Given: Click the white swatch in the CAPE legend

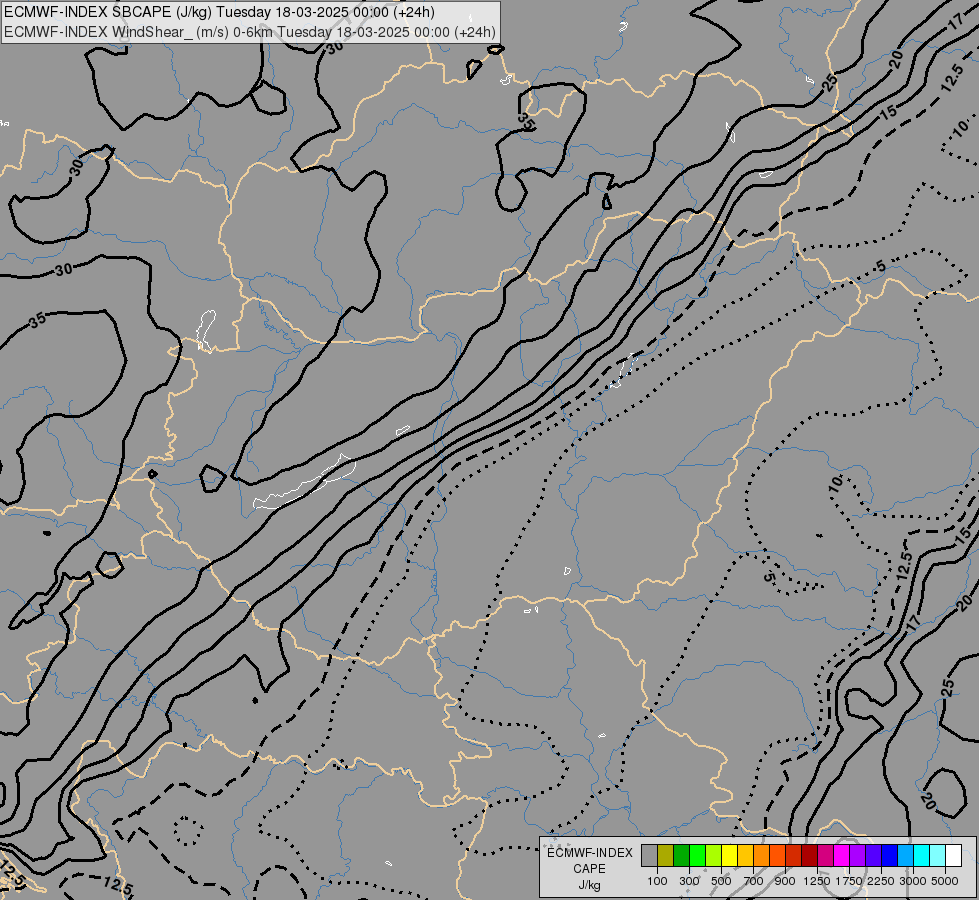Looking at the screenshot, I should [x=953, y=855].
